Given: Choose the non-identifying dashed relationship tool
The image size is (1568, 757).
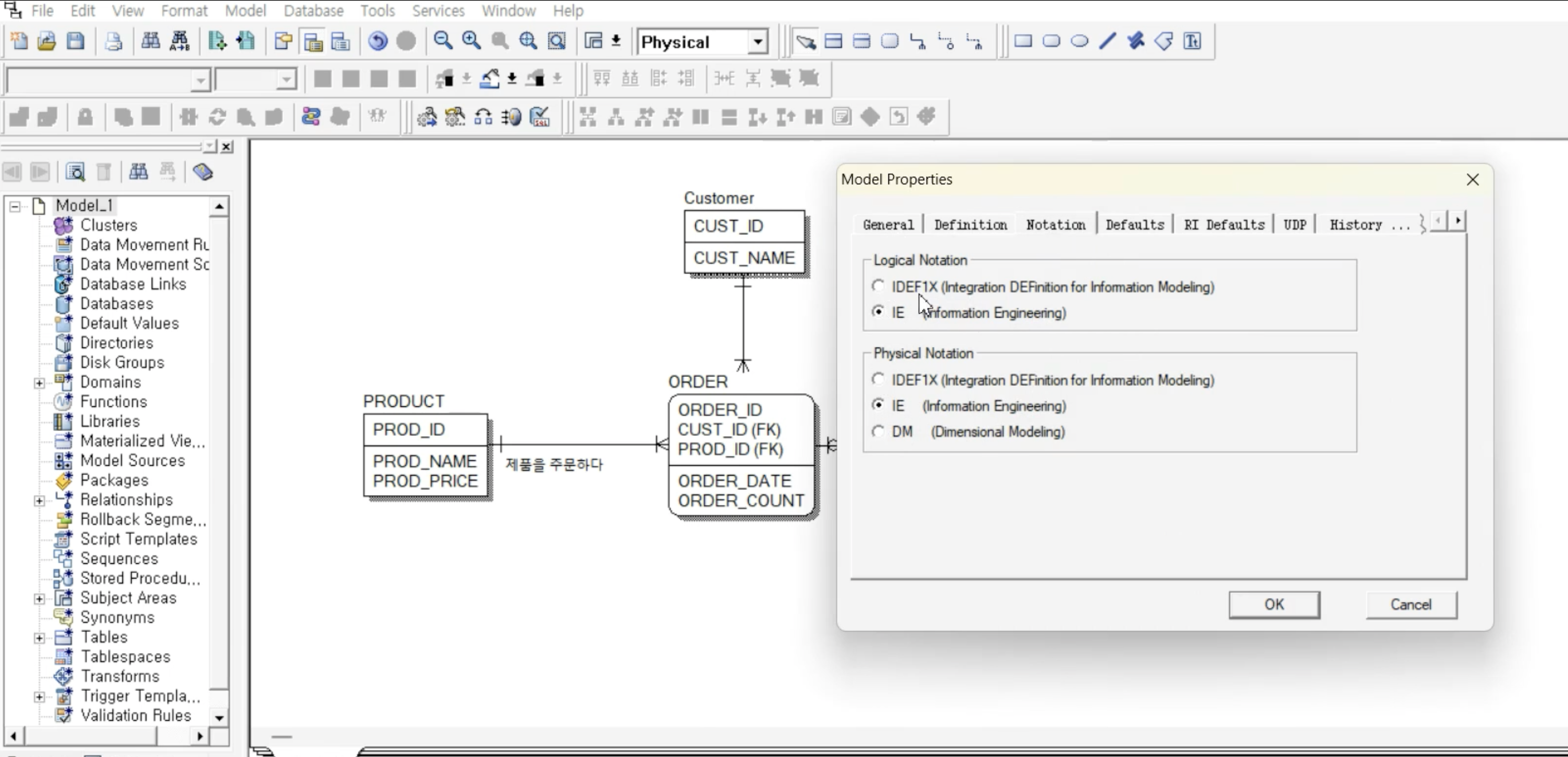Looking at the screenshot, I should point(974,41).
